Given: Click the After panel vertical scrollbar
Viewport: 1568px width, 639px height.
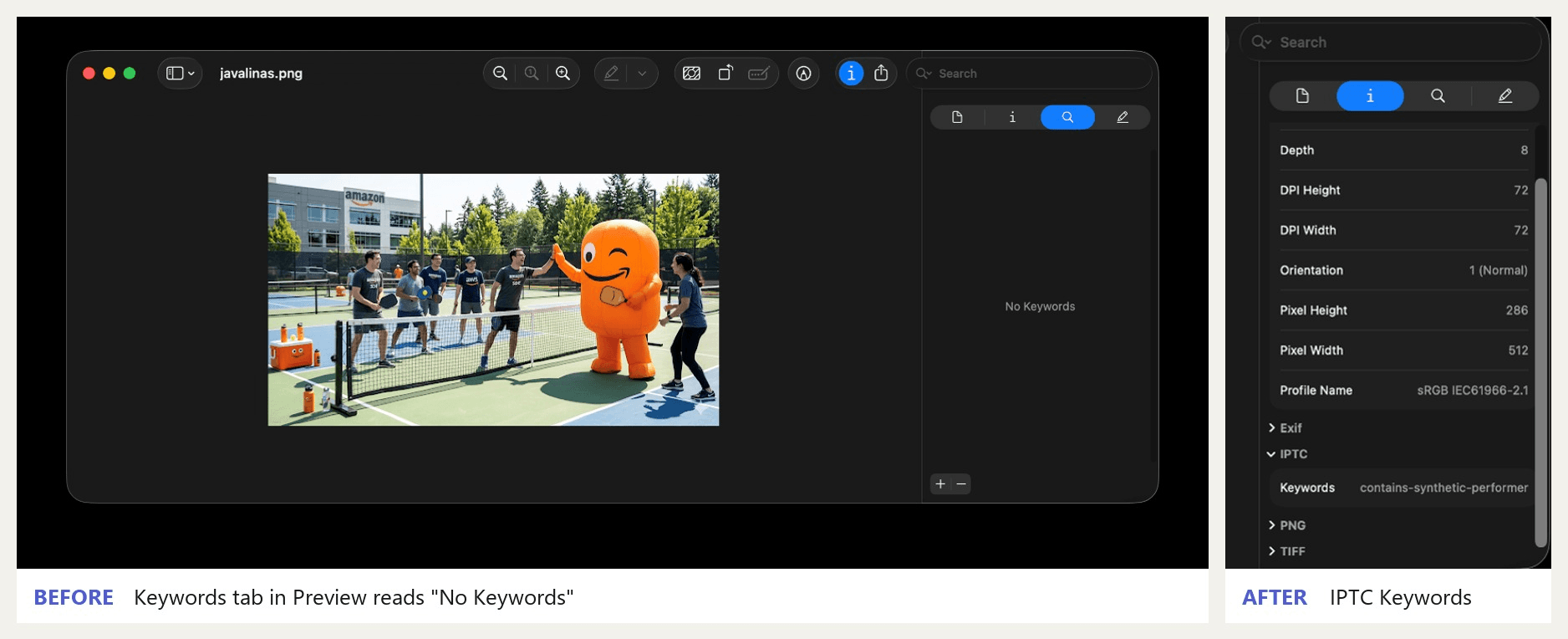Looking at the screenshot, I should click(x=1541, y=362).
